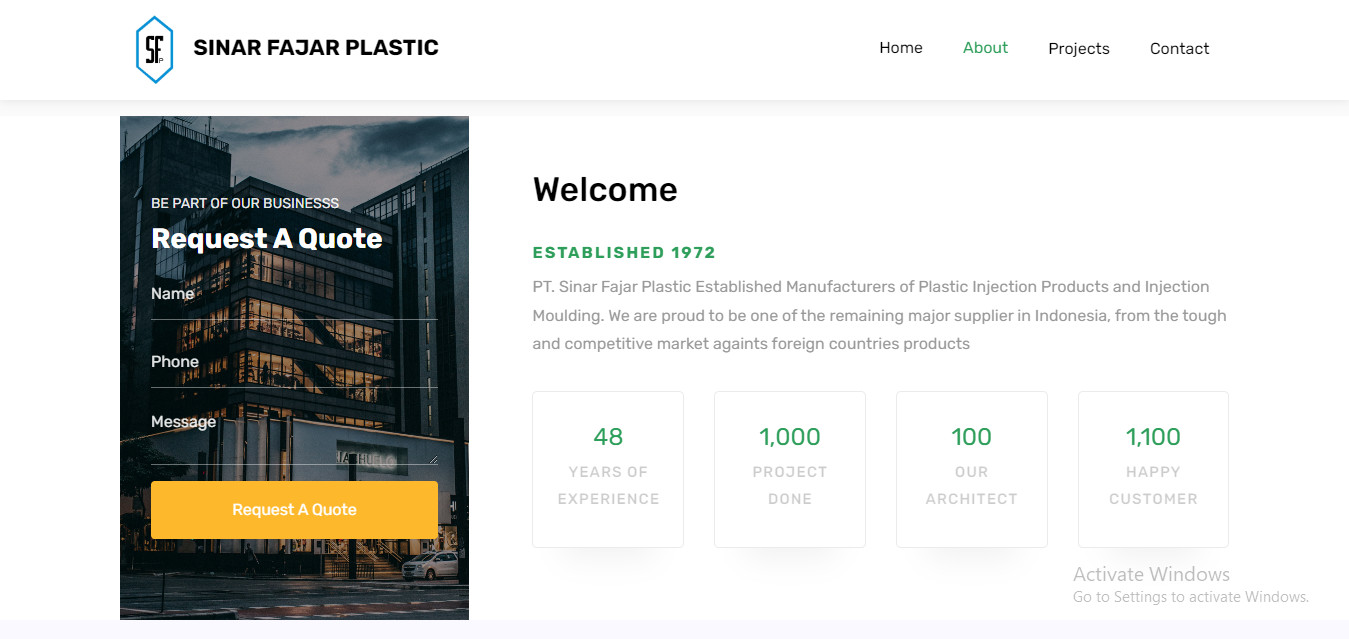Click the Welcome heading
The image size is (1349, 639).
click(x=605, y=190)
